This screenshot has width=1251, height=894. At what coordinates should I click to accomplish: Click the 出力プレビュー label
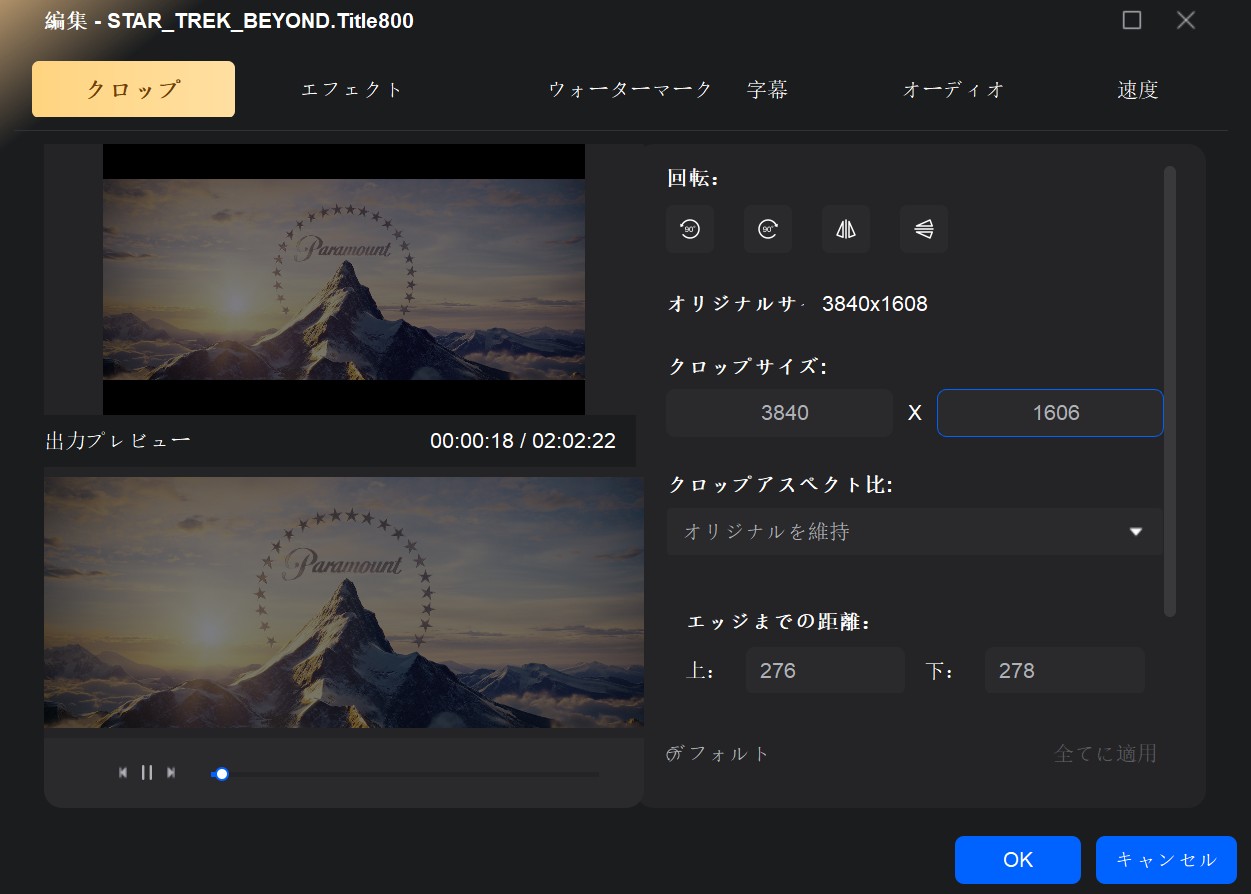118,440
